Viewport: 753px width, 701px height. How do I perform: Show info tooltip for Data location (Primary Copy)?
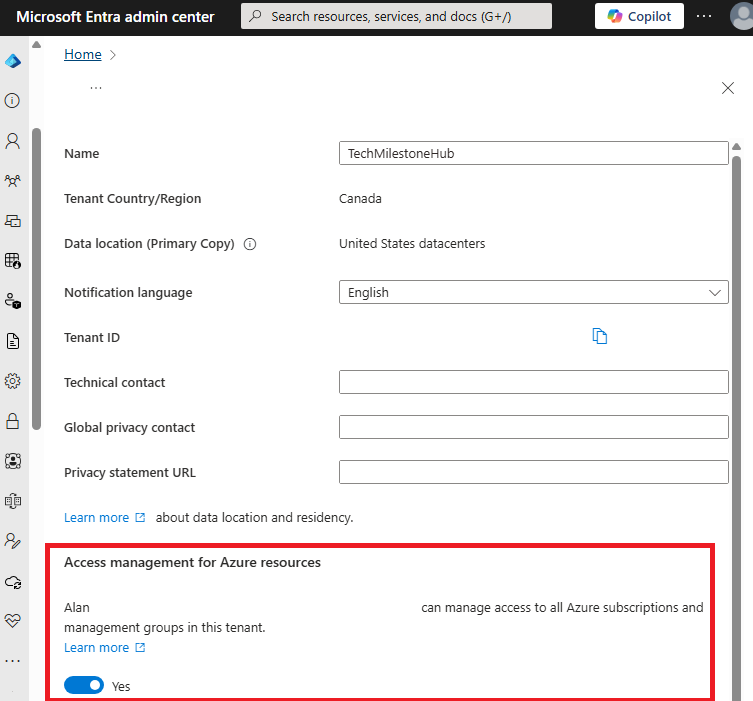(250, 244)
